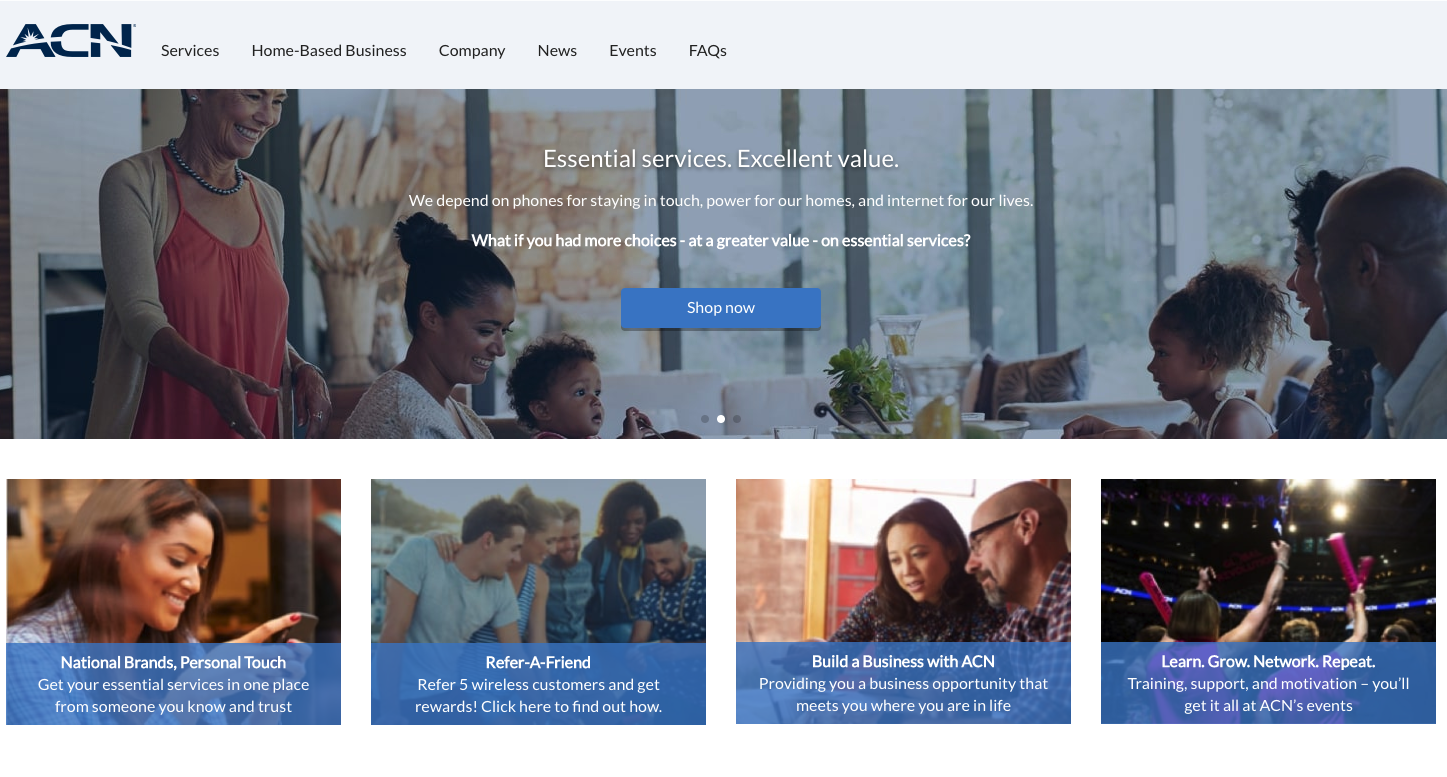The width and height of the screenshot is (1447, 777).
Task: Click the Shop now button
Action: pyautogui.click(x=721, y=308)
